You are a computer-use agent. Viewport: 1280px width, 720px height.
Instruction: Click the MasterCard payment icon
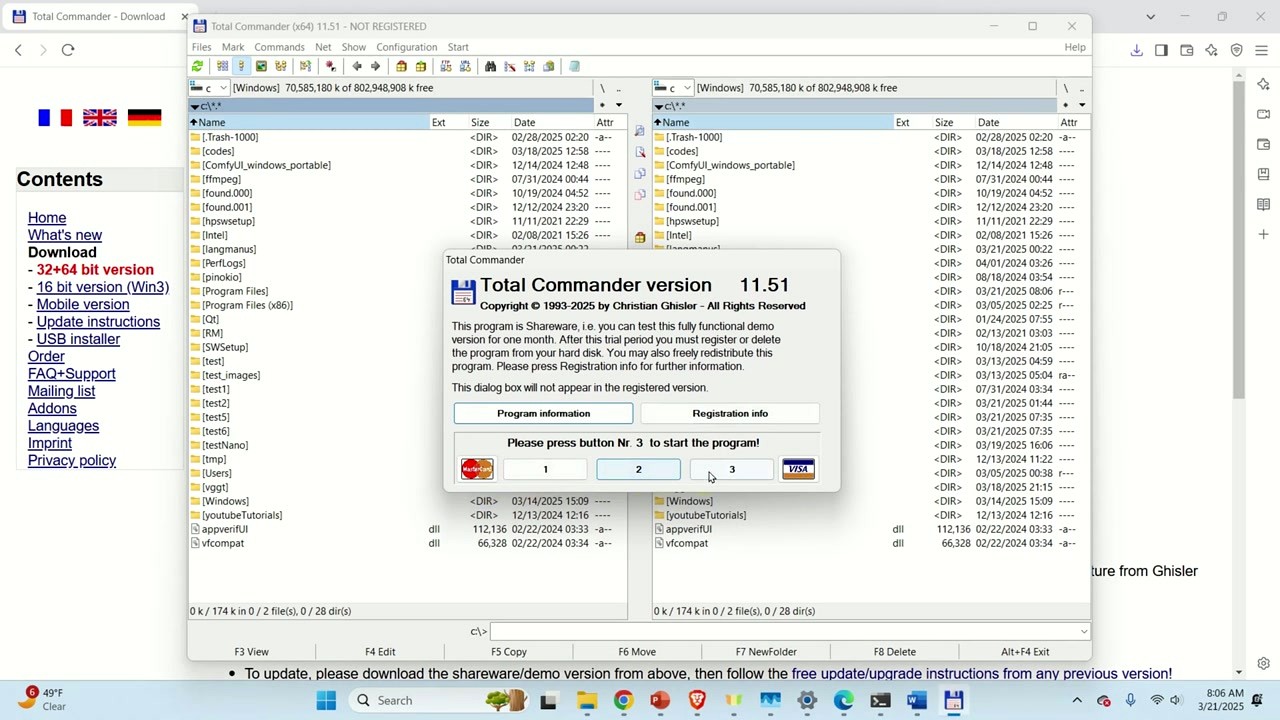(477, 468)
